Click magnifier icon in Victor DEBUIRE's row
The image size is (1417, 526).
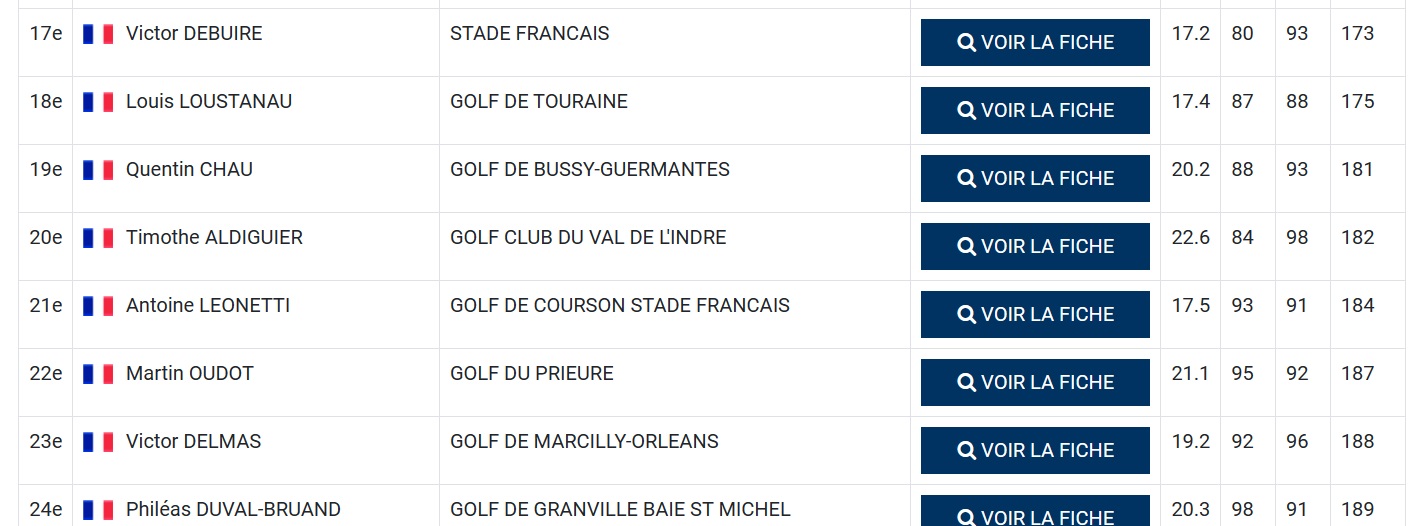click(x=966, y=43)
